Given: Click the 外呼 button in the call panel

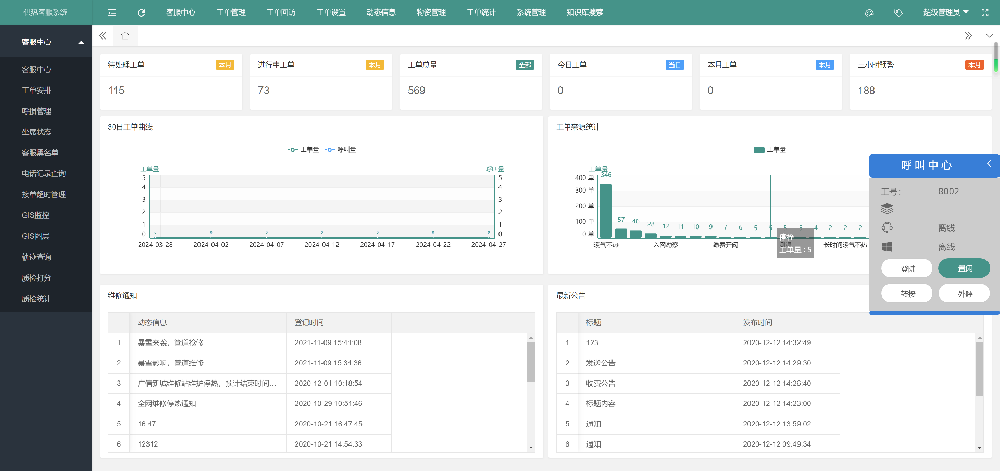Looking at the screenshot, I should (x=964, y=293).
